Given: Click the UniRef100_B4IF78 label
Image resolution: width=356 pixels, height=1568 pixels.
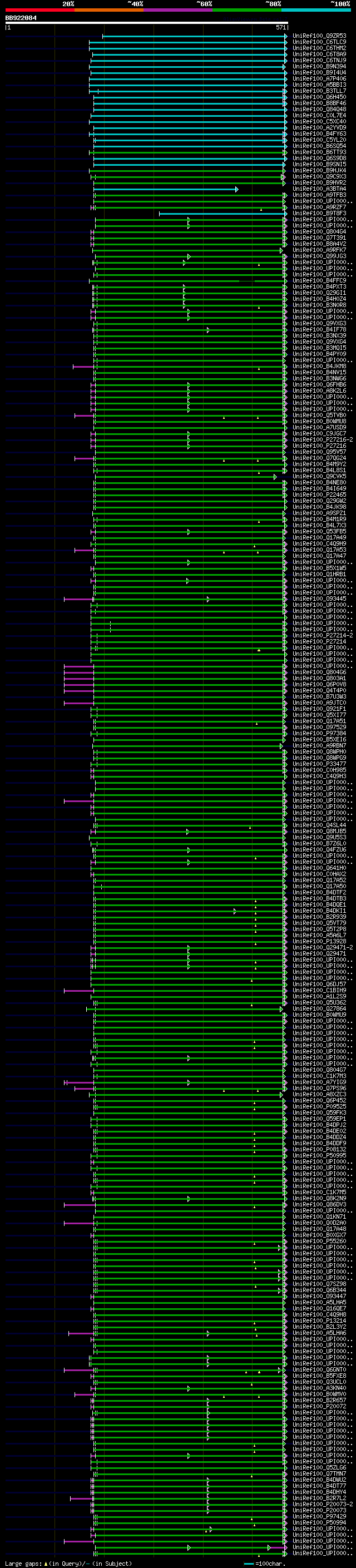Looking at the screenshot, I should pos(319,330).
